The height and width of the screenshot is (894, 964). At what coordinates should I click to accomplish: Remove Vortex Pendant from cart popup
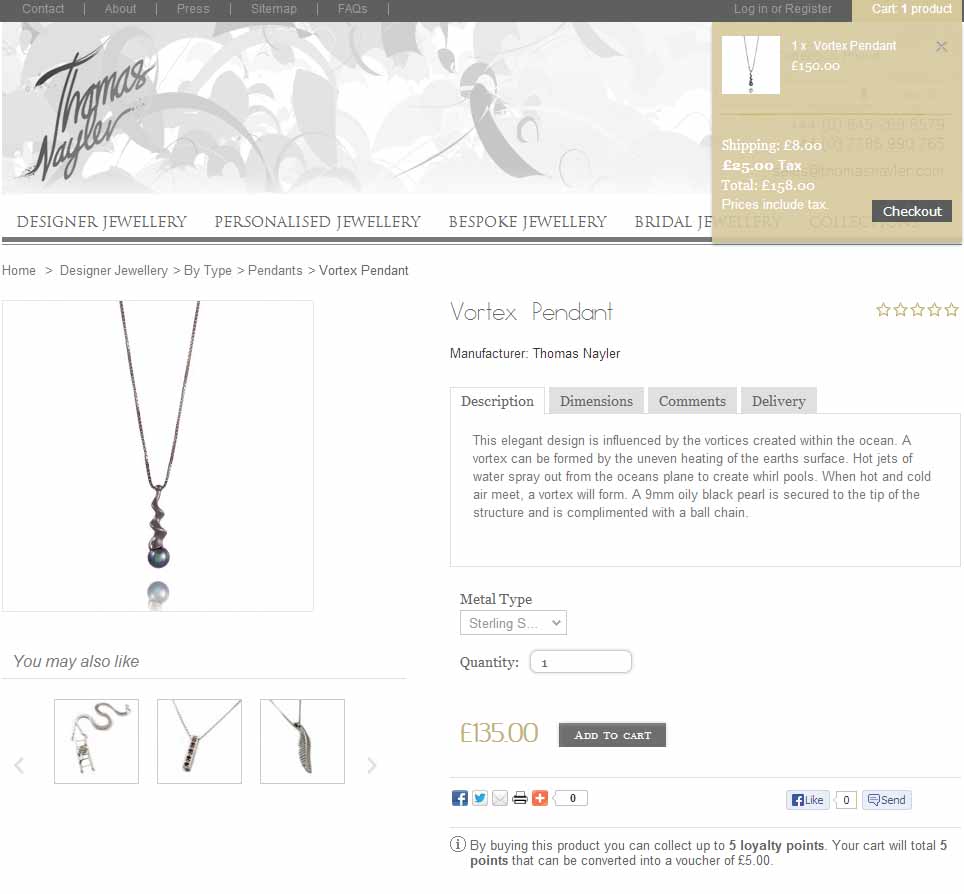(941, 47)
